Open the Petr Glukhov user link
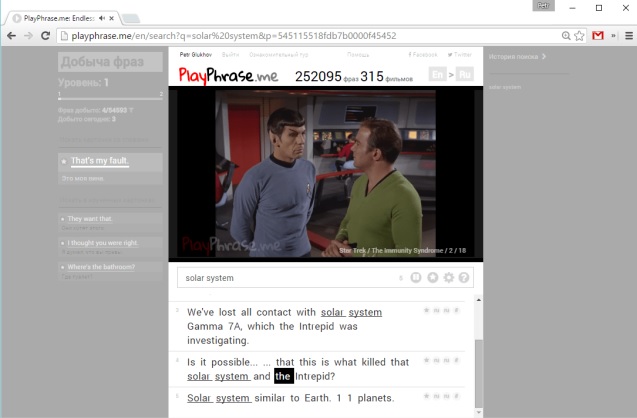The image size is (637, 418). (x=196, y=54)
